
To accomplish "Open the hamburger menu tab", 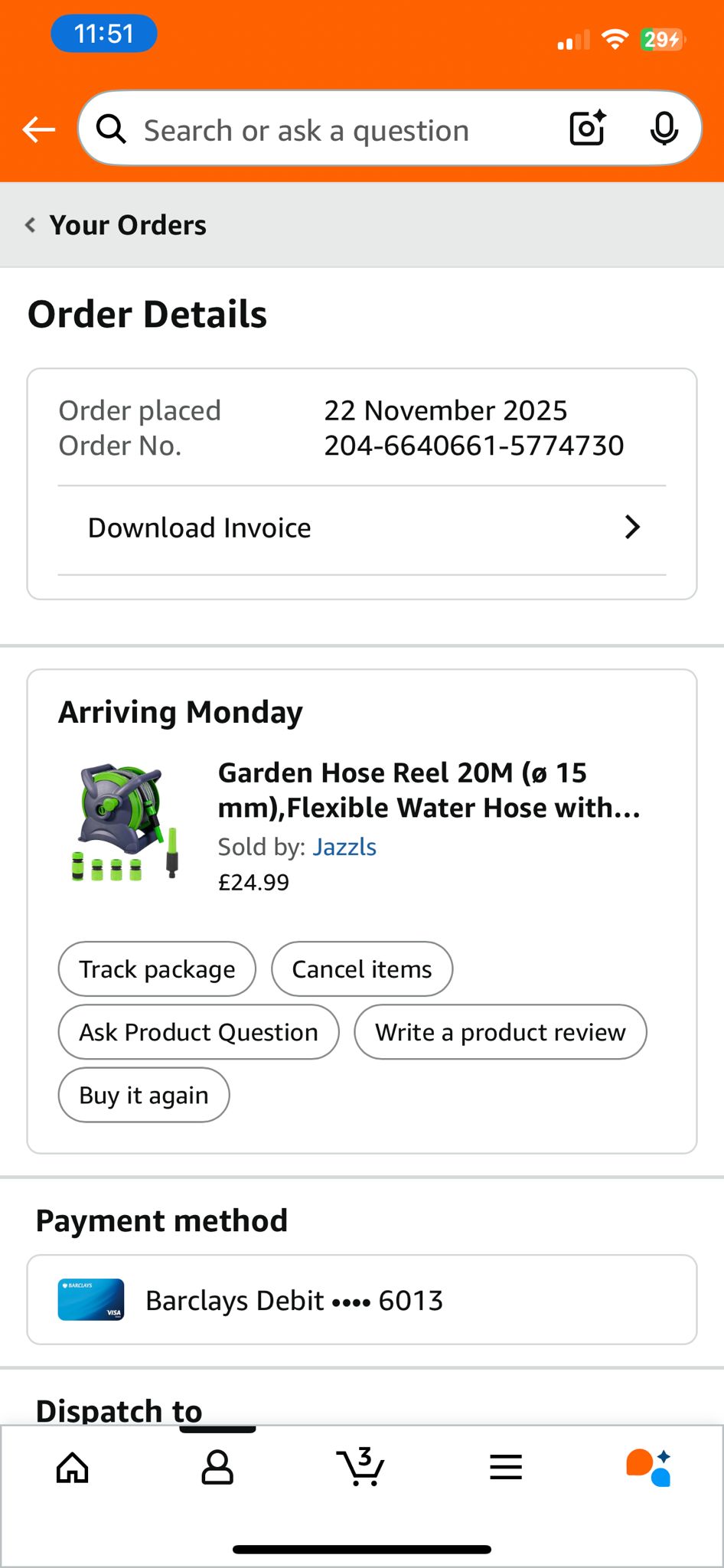I will (506, 1467).
